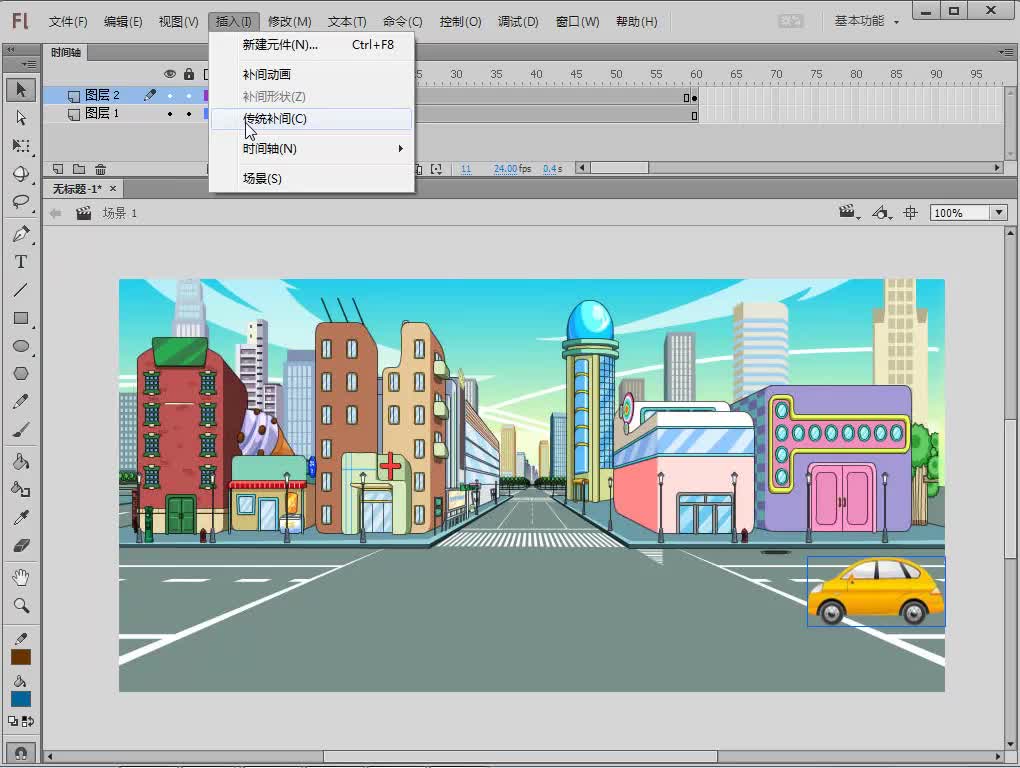
Task: Select the Hand tool
Action: coord(20,577)
